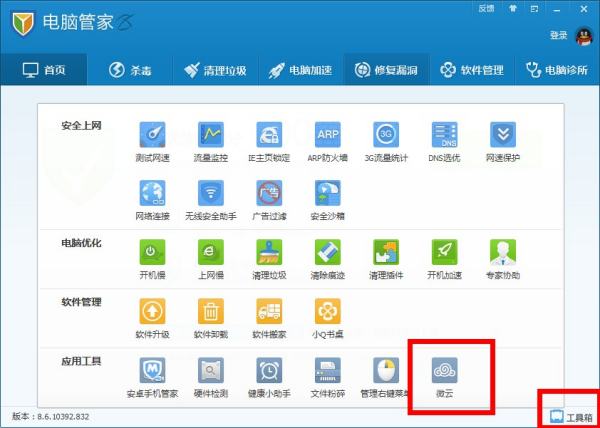
Task: Open the 电脑诊所 tab
Action: 557,70
